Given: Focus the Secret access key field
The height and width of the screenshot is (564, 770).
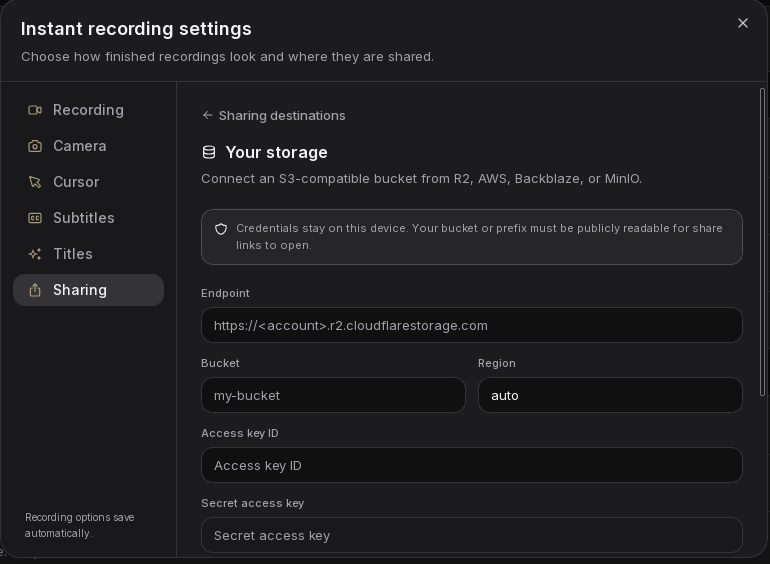Looking at the screenshot, I should pyautogui.click(x=471, y=535).
